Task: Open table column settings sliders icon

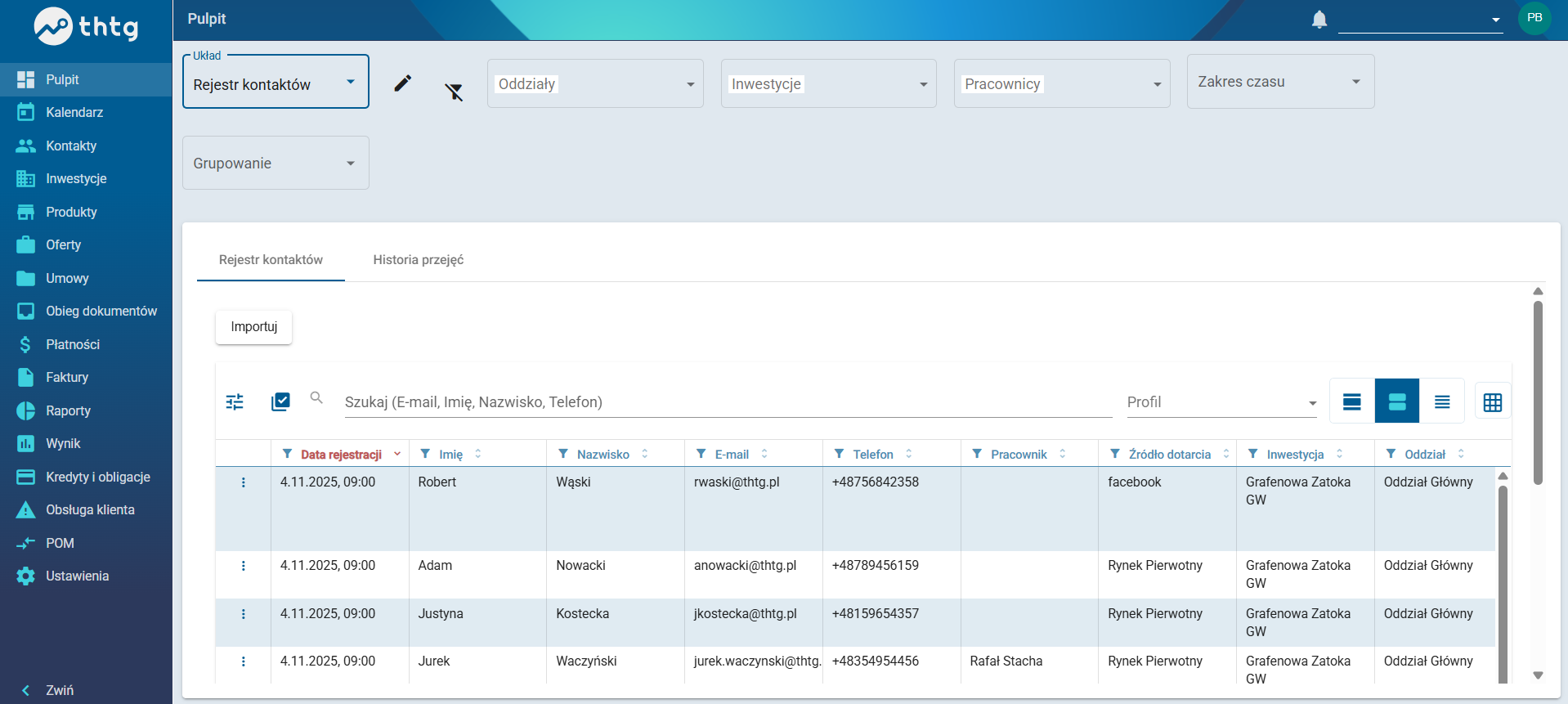Action: coord(235,401)
